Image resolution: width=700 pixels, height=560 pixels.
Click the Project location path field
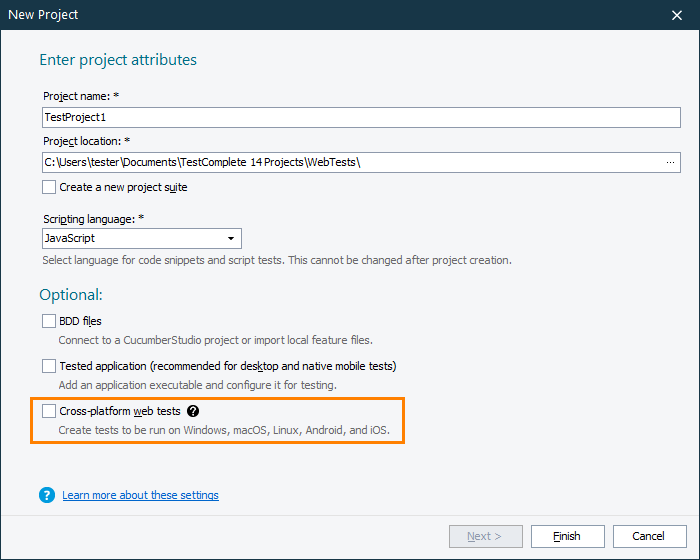pyautogui.click(x=350, y=162)
